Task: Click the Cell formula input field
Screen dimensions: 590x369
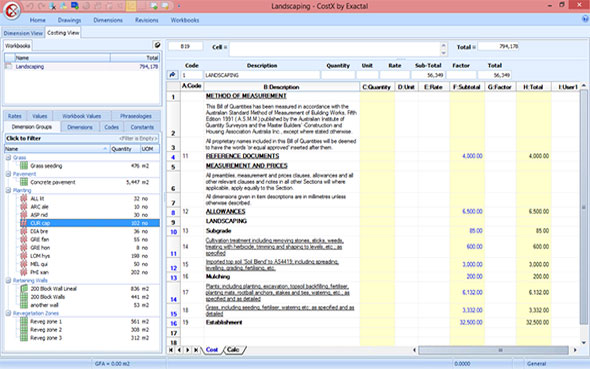Action: tap(335, 49)
